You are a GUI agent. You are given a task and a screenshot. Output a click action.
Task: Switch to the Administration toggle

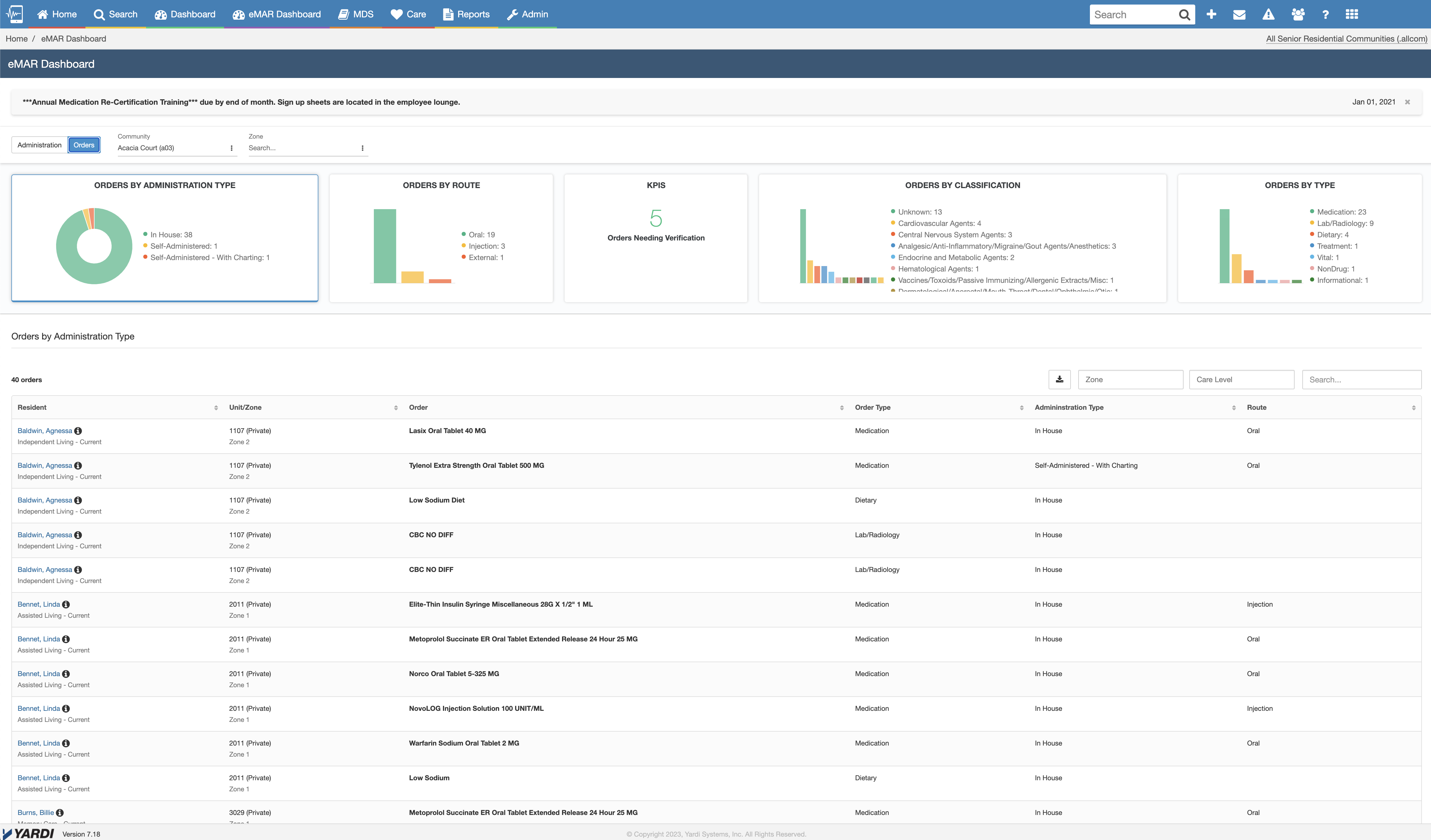pos(39,145)
